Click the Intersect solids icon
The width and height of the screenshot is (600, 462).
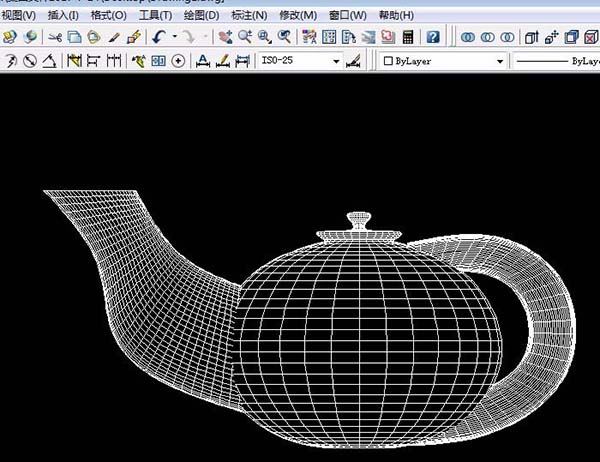point(507,37)
